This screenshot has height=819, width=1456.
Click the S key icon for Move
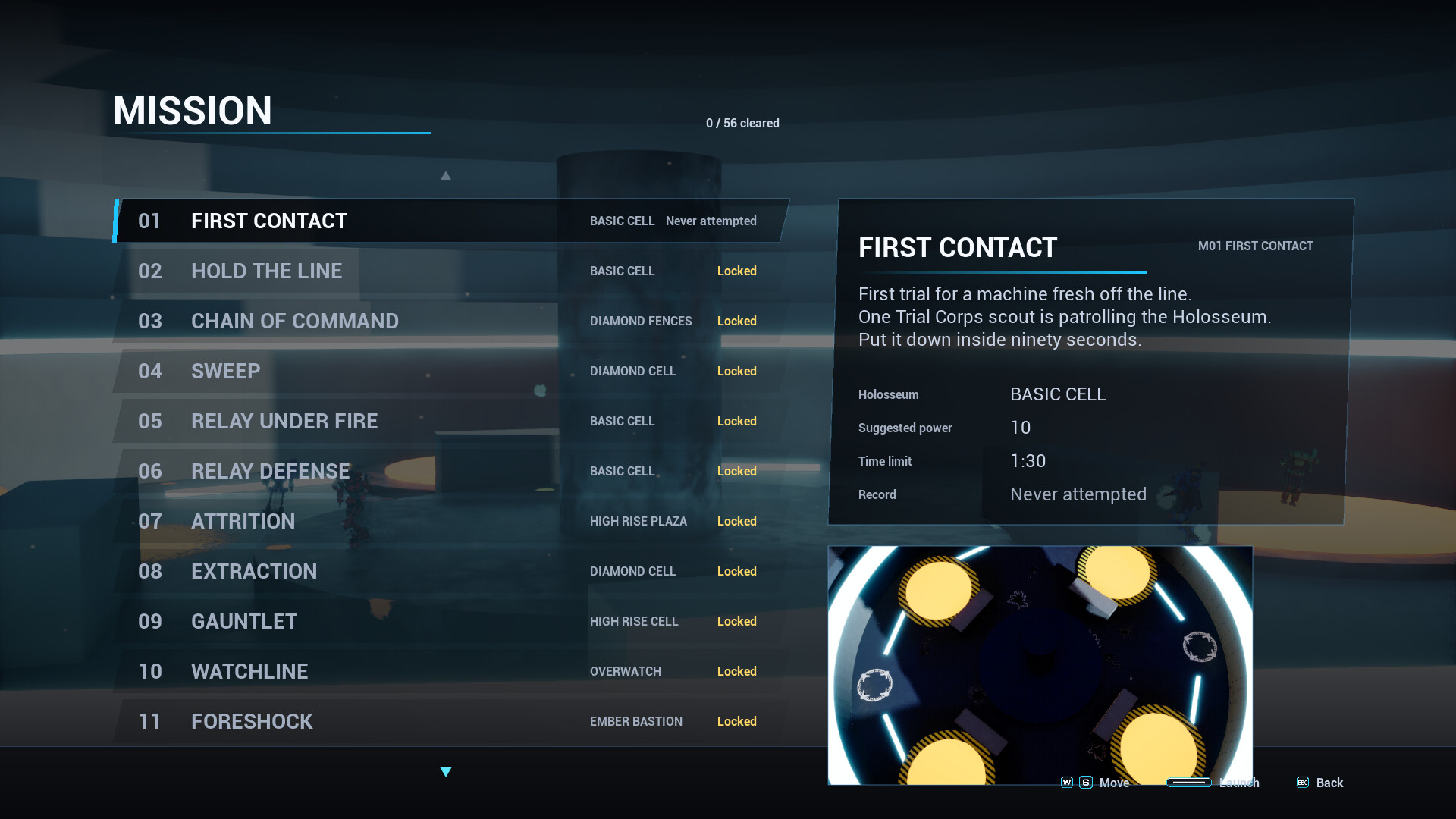pyautogui.click(x=1086, y=782)
